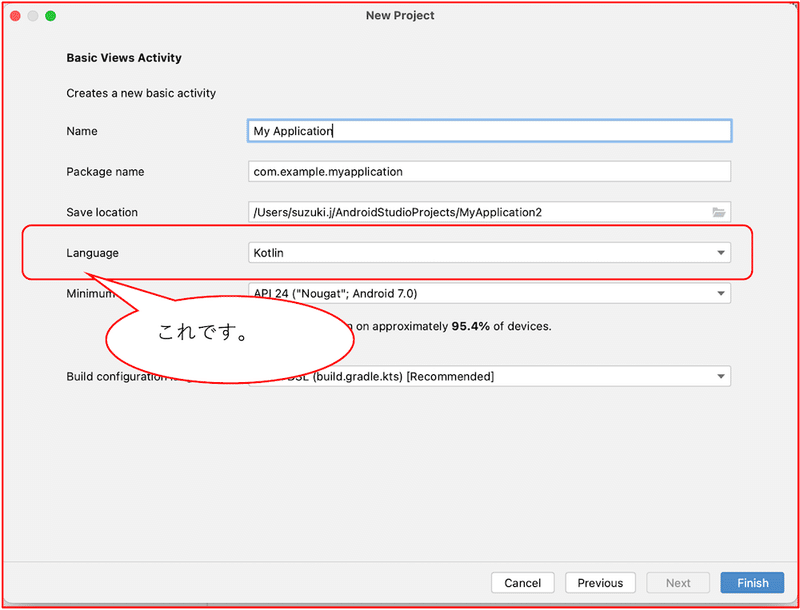Click the Name field containing My Application

489,131
